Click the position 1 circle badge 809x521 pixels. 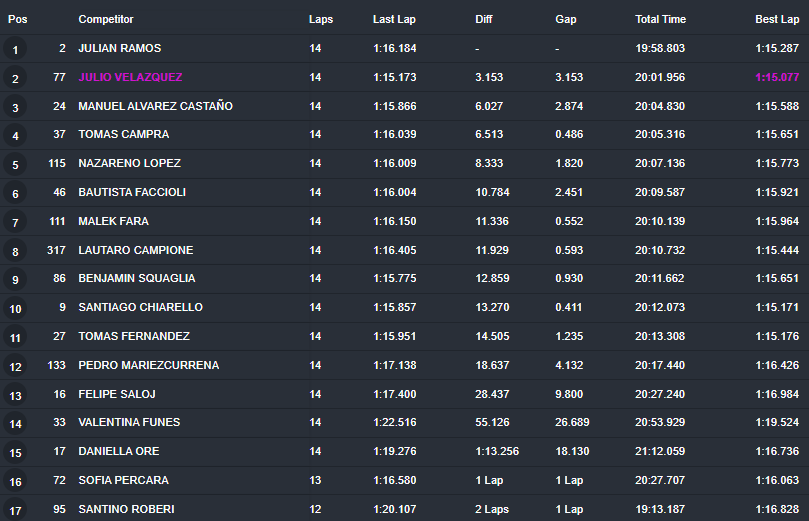click(x=15, y=50)
